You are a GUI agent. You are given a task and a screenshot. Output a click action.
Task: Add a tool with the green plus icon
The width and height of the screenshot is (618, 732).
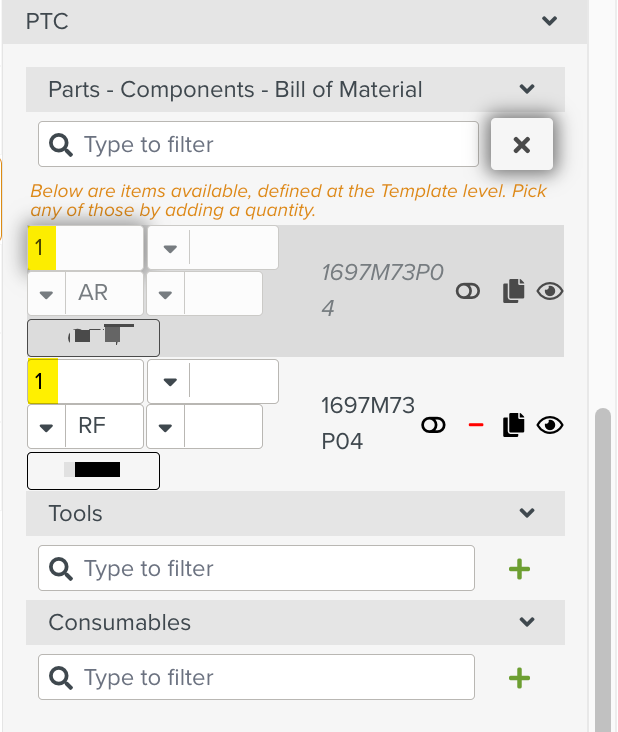(x=519, y=569)
